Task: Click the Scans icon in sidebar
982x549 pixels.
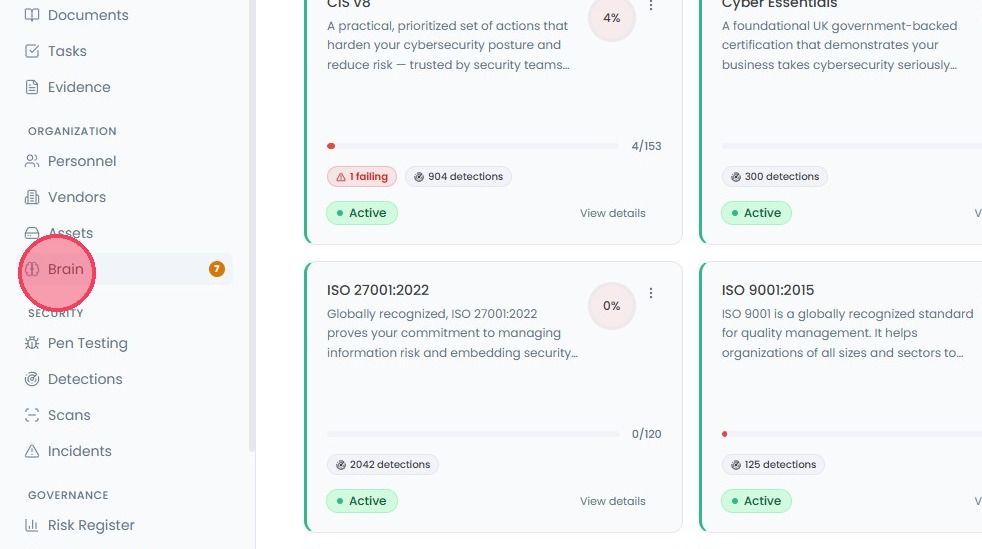Action: (32, 415)
